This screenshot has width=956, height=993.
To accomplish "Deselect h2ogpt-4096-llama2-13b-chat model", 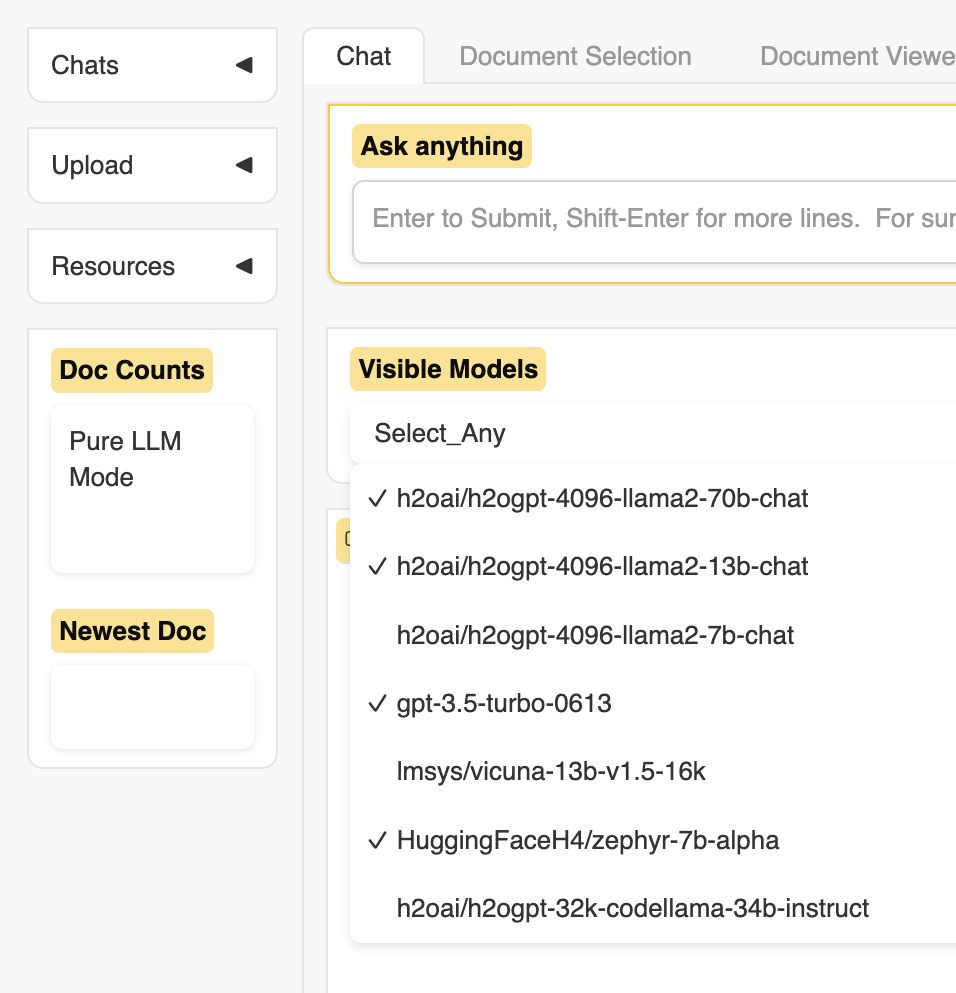I will pyautogui.click(x=653, y=566).
